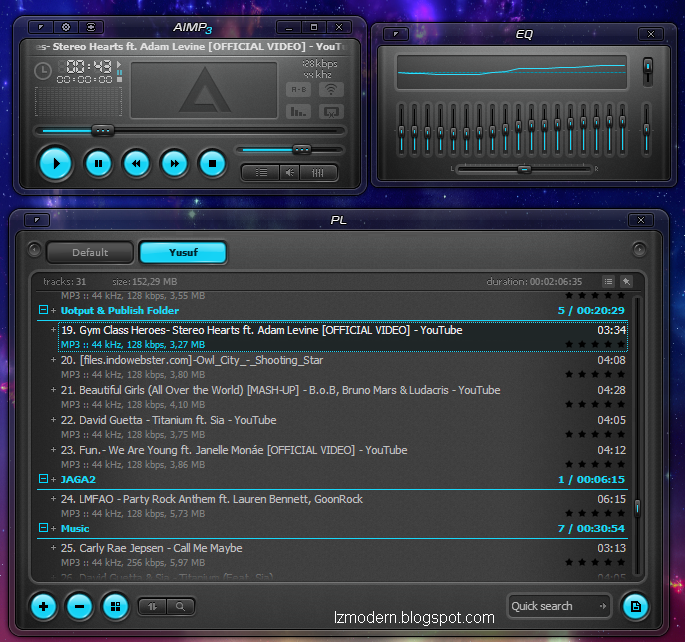Toggle the equalizer window button
Viewport: 685px width, 642px height.
click(318, 173)
